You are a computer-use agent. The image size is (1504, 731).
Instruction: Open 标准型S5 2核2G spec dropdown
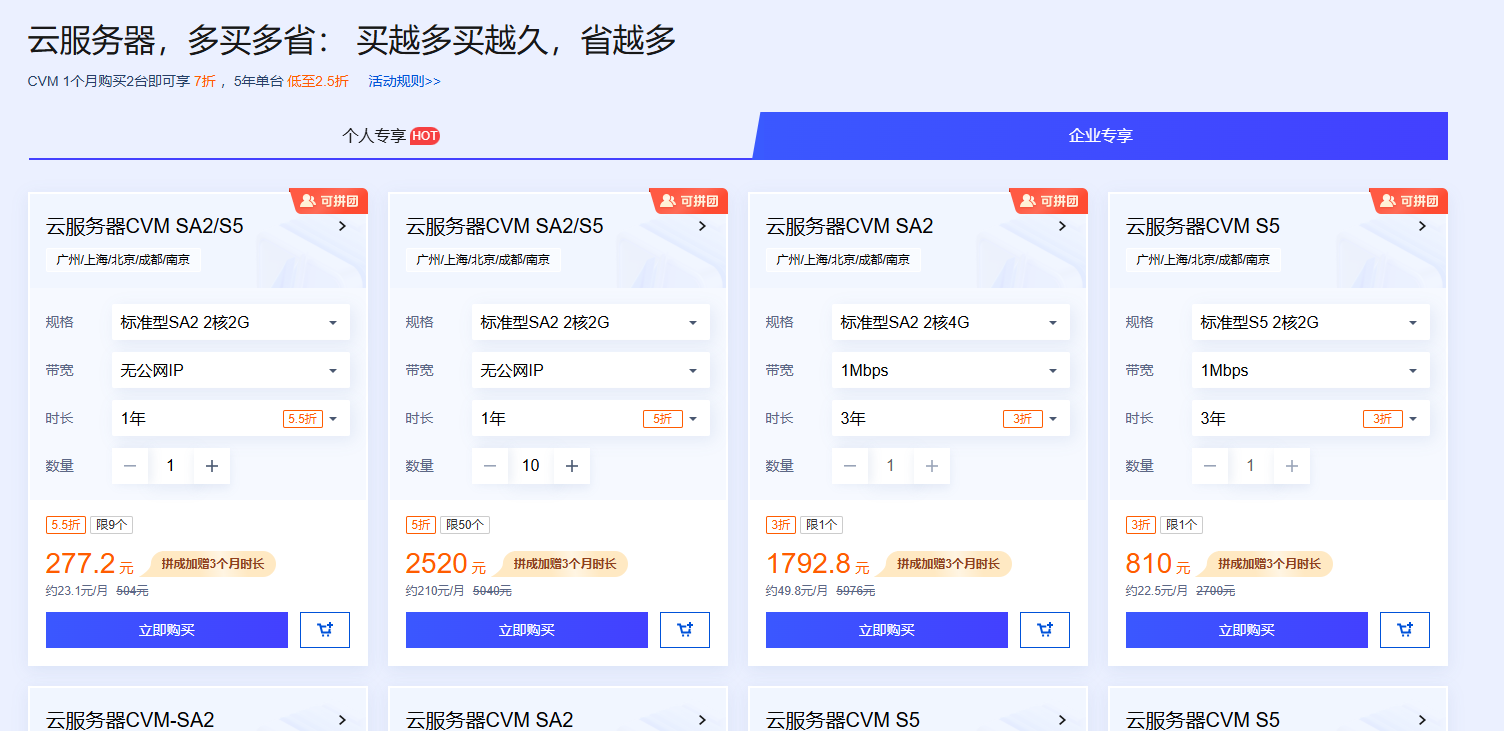tap(1311, 322)
